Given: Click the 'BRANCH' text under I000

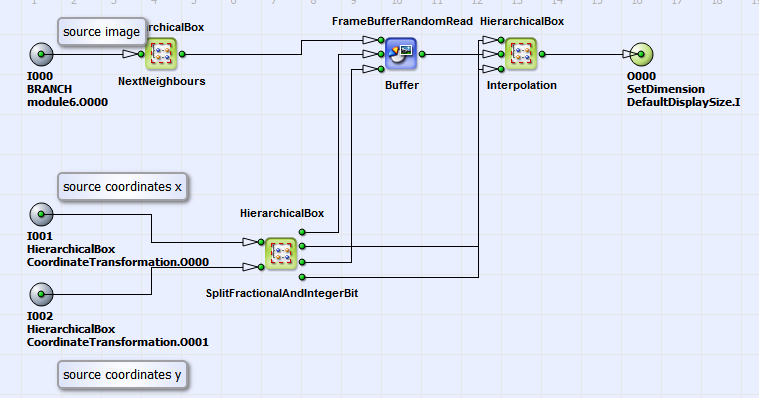Looking at the screenshot, I should point(49,89).
